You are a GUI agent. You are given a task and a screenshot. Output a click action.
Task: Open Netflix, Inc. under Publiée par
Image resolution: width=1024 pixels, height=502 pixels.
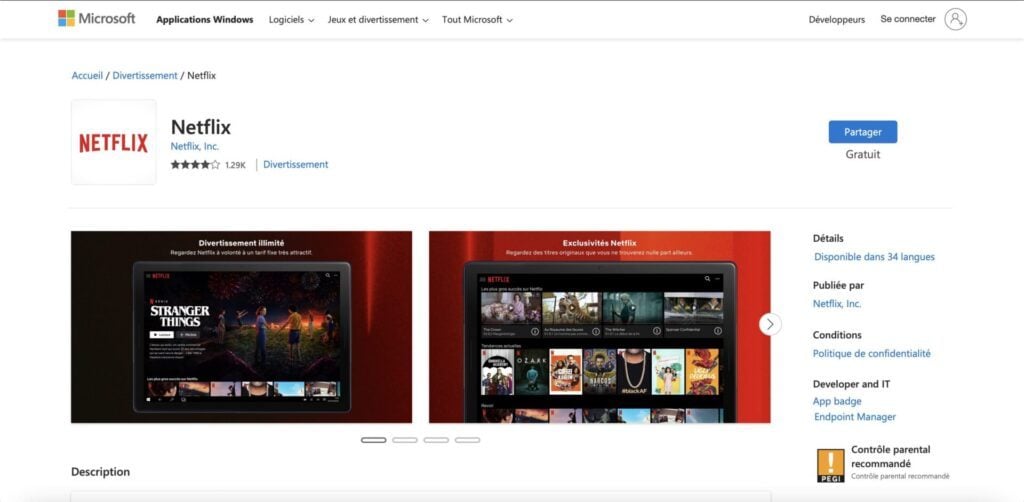[837, 304]
